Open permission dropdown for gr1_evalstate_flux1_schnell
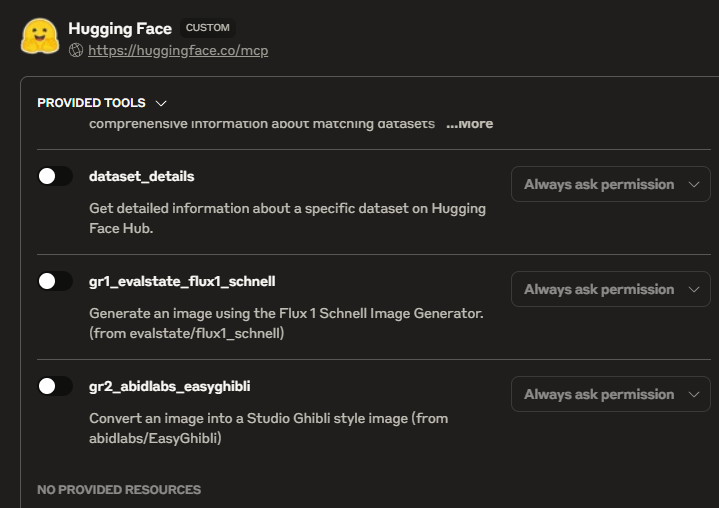The height and width of the screenshot is (508, 719). (x=610, y=289)
